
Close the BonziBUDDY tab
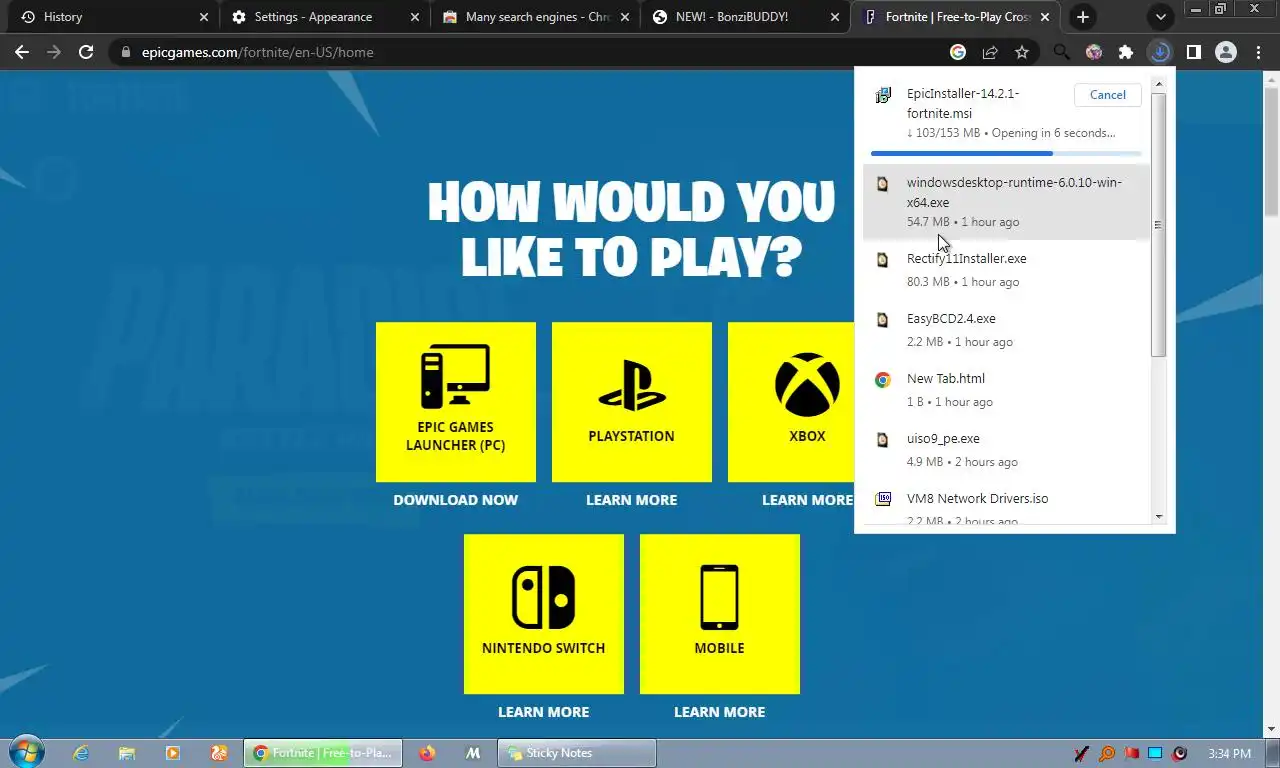(x=834, y=17)
